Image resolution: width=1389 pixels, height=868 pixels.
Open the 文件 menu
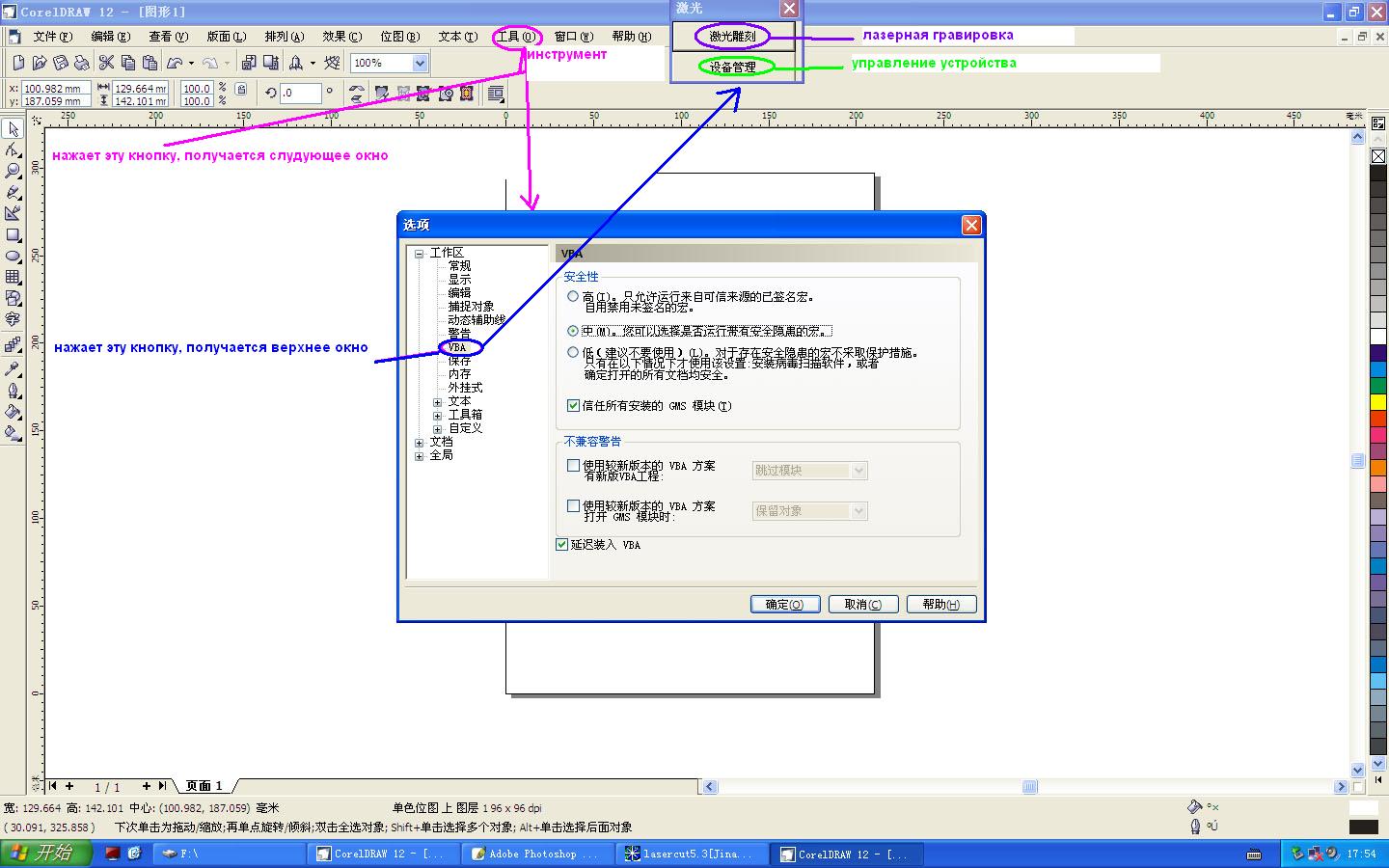(x=52, y=37)
